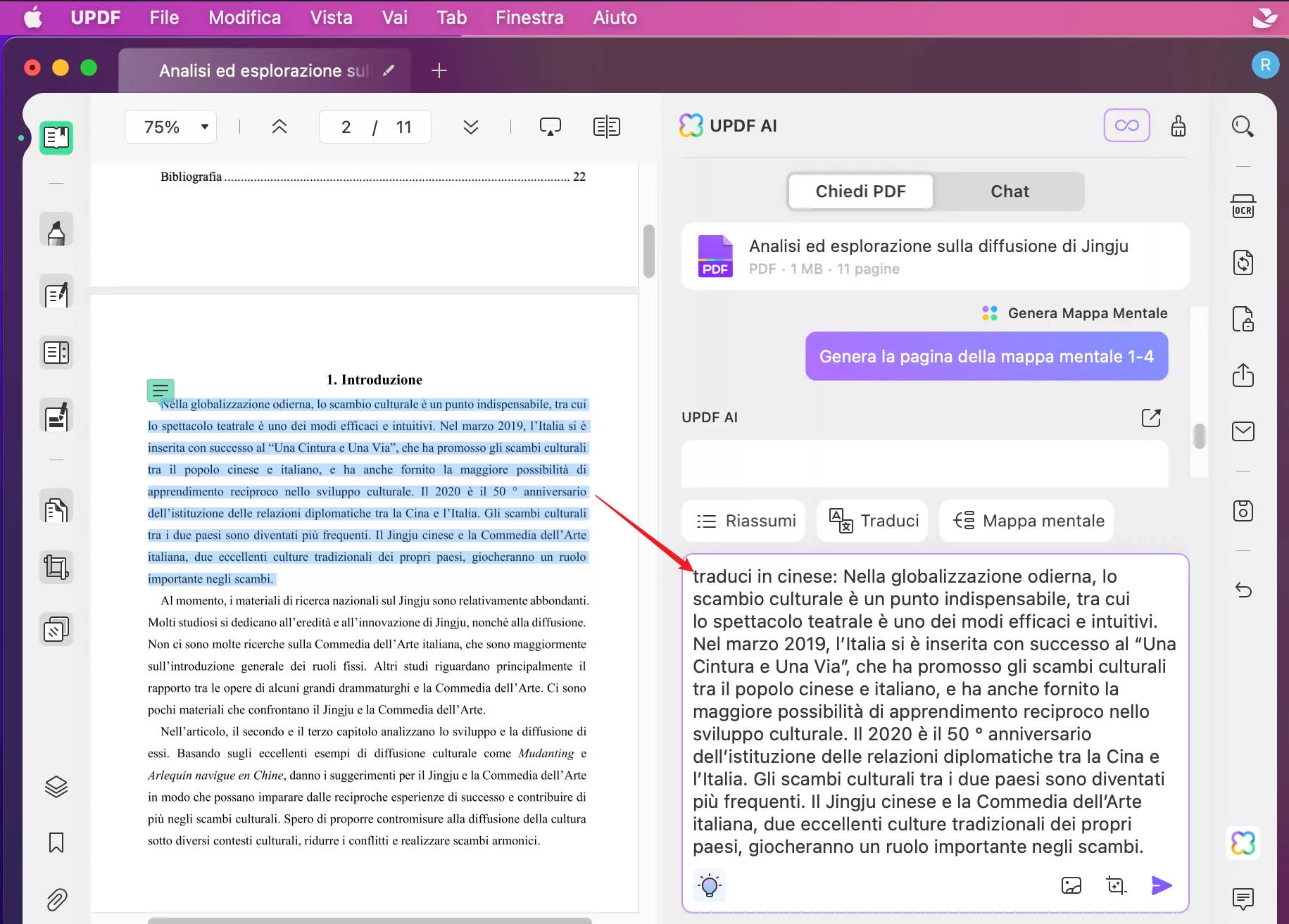Open the Convert PDF export tool

click(x=1243, y=262)
